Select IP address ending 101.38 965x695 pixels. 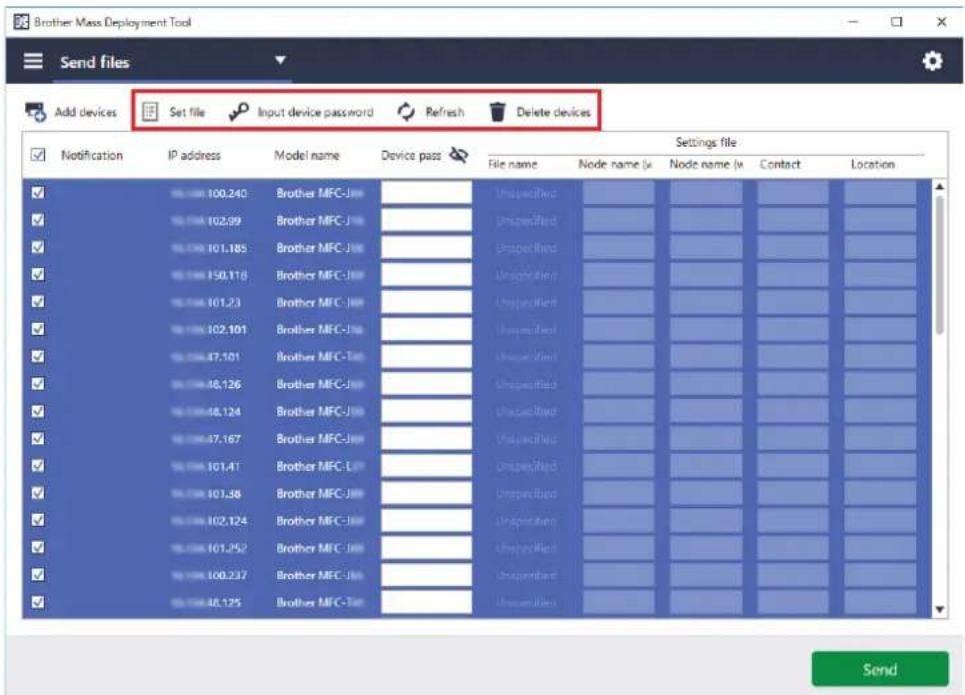(x=206, y=494)
